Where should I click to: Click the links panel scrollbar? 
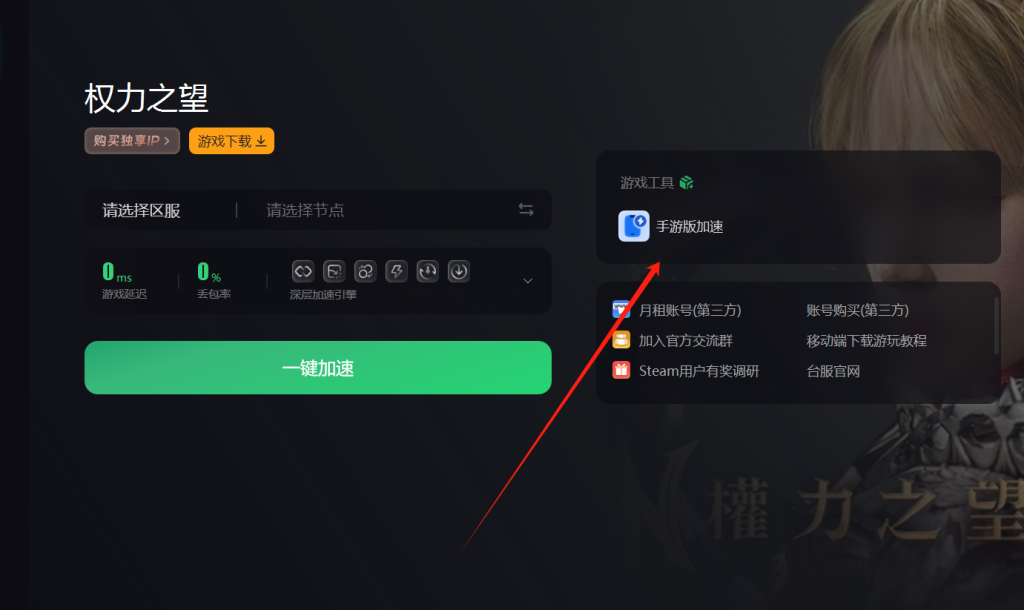(997, 325)
